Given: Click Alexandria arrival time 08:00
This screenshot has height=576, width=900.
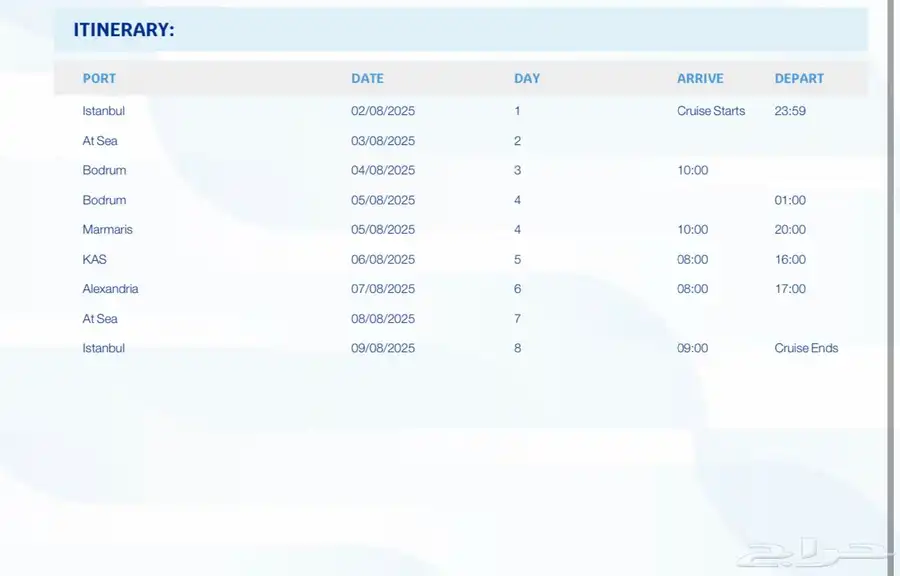Looking at the screenshot, I should (692, 289).
